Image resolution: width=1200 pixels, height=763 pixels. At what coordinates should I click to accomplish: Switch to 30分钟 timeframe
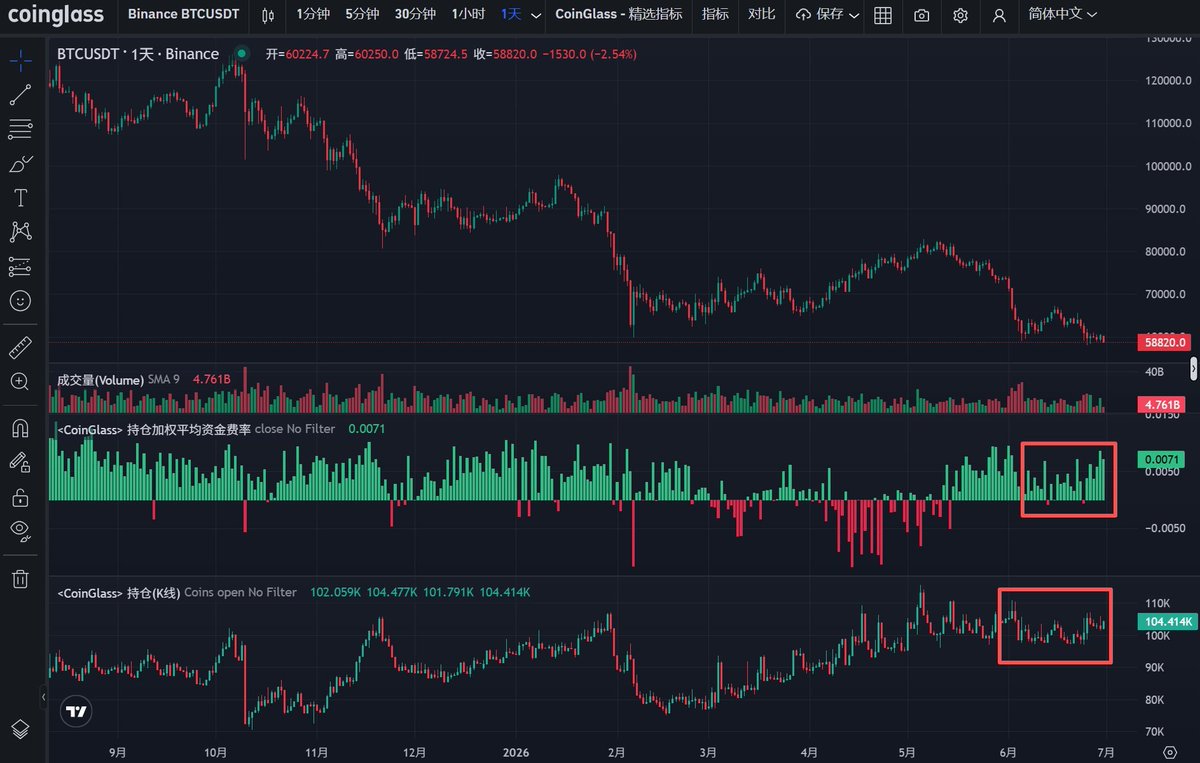415,15
